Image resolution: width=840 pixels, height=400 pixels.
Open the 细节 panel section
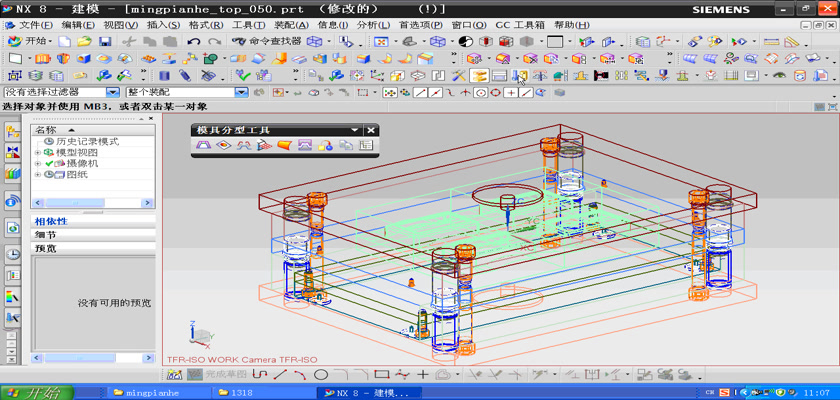(93, 235)
